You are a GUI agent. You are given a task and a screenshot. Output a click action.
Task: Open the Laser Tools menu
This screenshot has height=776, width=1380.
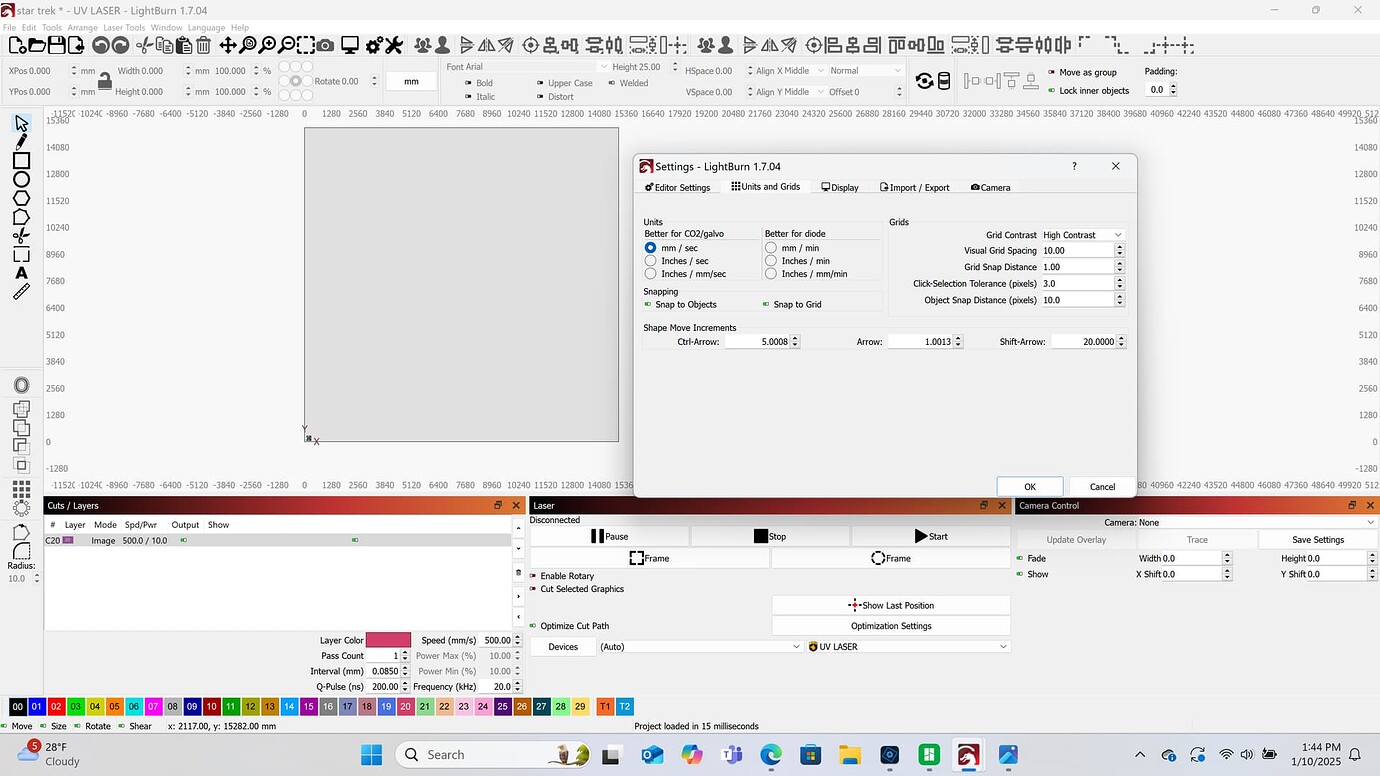(x=124, y=27)
